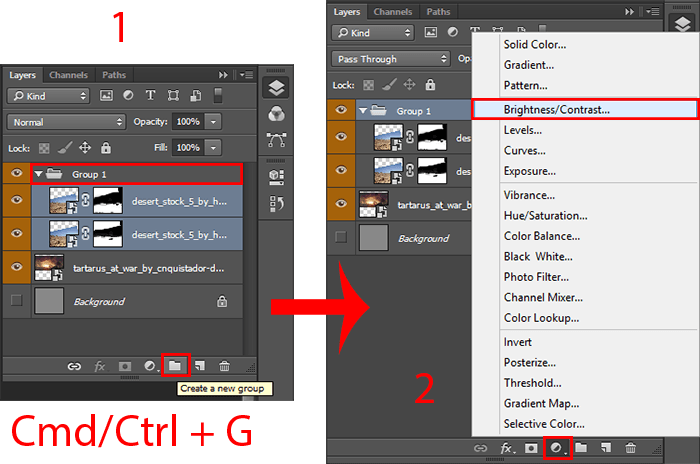This screenshot has width=700, height=464.
Task: Toggle visibility of Group 1 in the right panel
Action: [342, 110]
